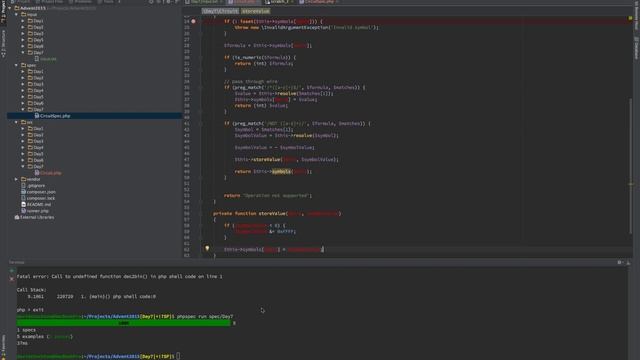Image resolution: width=640 pixels, height=360 pixels.
Task: Open composer.lock in the project tree
Action: point(41,198)
